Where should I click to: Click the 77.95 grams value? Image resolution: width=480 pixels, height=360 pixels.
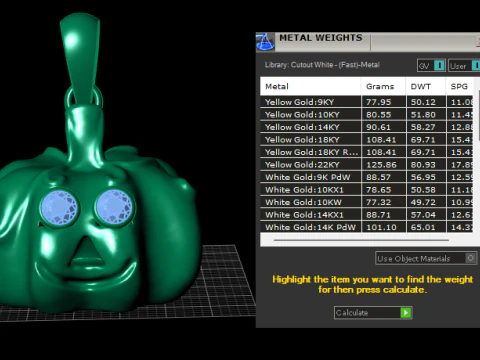(x=378, y=102)
